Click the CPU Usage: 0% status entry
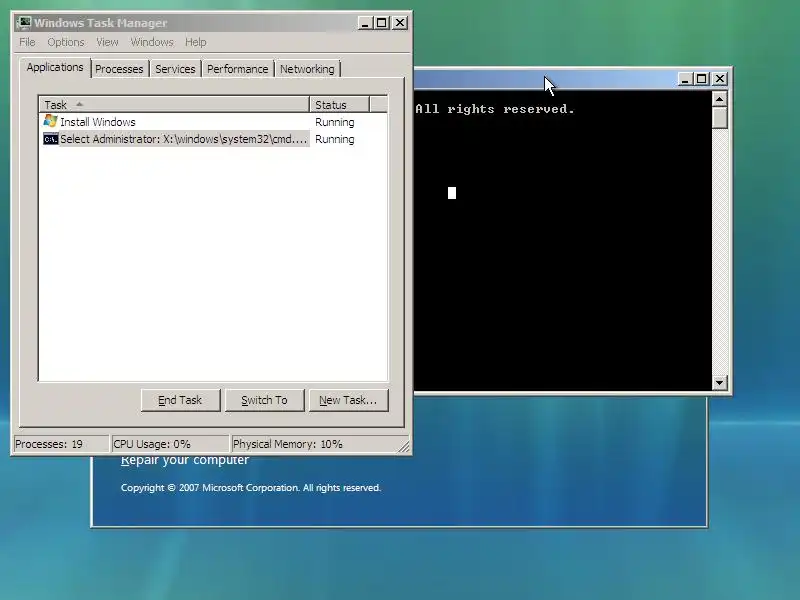The height and width of the screenshot is (600, 800). click(x=170, y=444)
